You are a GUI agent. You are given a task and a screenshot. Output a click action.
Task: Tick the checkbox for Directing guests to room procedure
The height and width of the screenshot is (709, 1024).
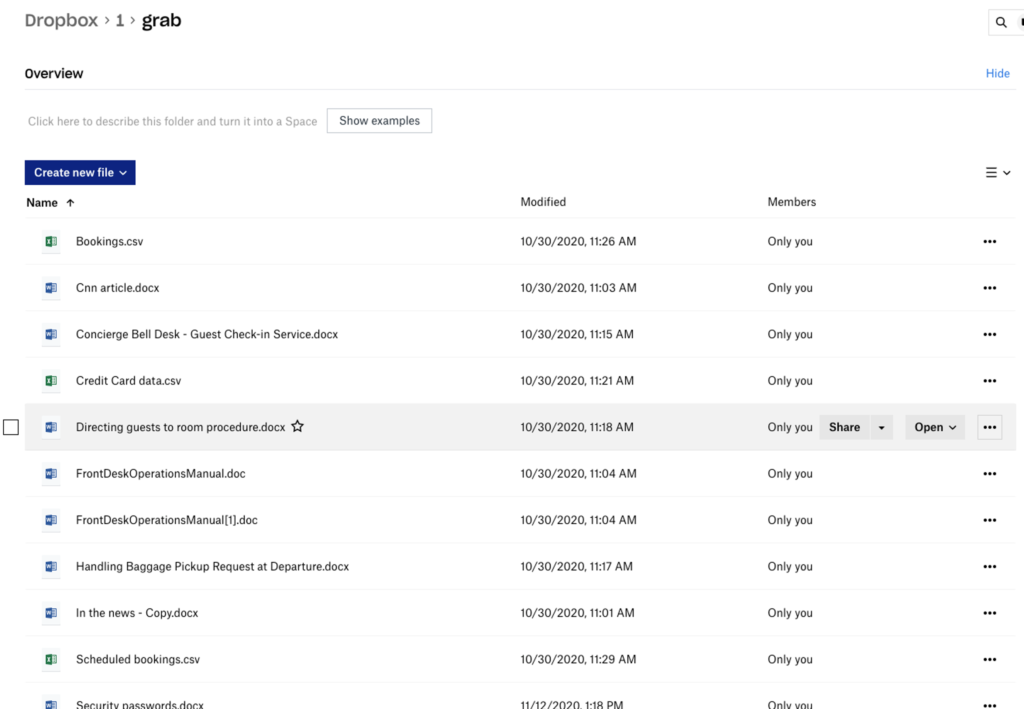[x=11, y=428]
